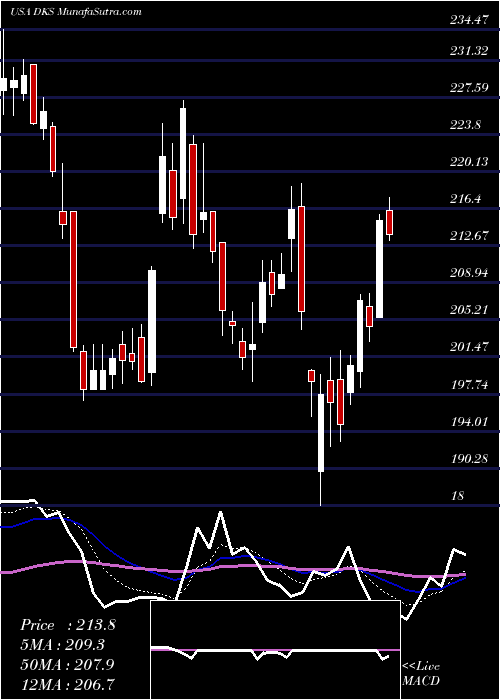
Task: Select the 190.28 price axis label
Action: click(468, 458)
